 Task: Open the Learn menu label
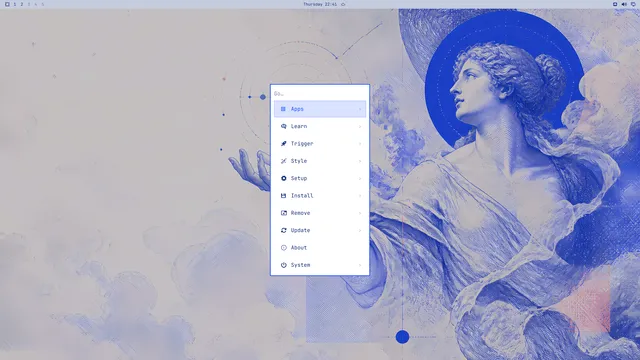click(299, 126)
